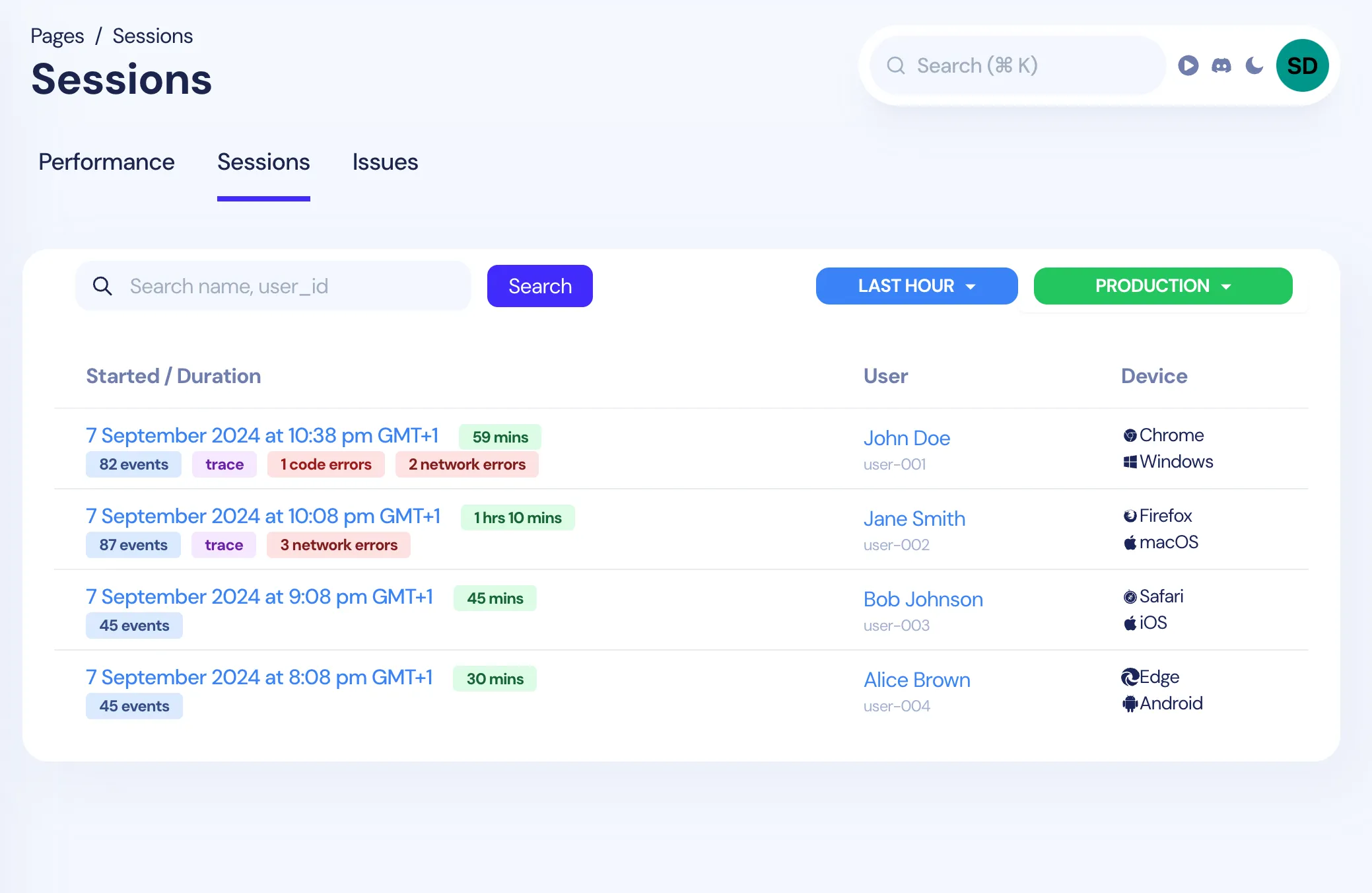The image size is (1372, 893).
Task: Switch to the Issues tab
Action: [x=385, y=162]
